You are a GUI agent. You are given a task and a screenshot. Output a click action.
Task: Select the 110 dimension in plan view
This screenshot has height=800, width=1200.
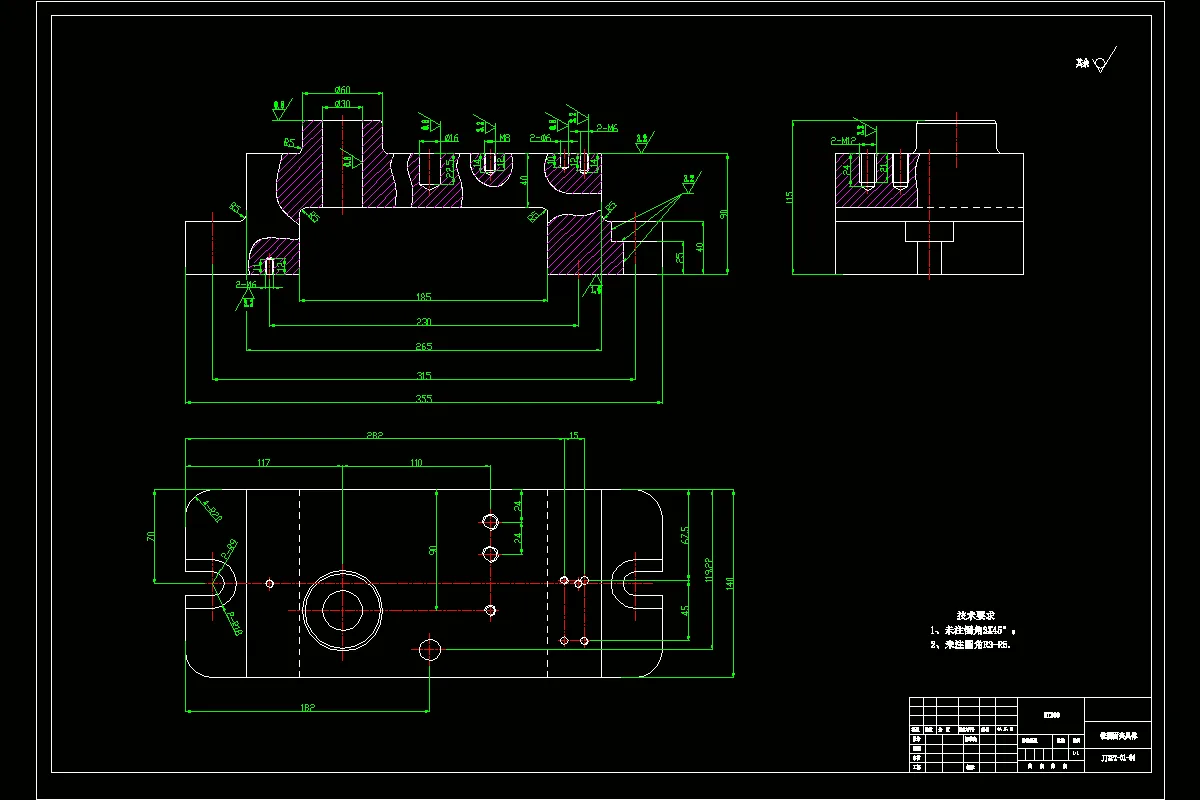(x=416, y=462)
